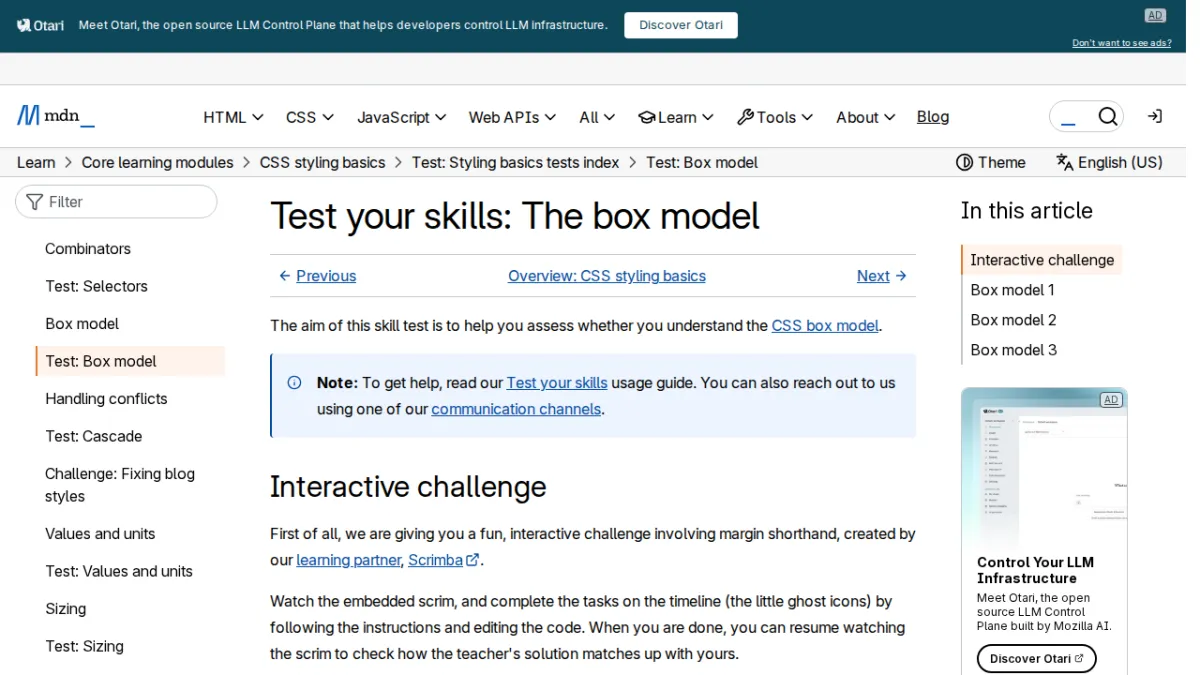This screenshot has width=1200, height=675.
Task: Click the Discover Otari banner button
Action: point(681,25)
